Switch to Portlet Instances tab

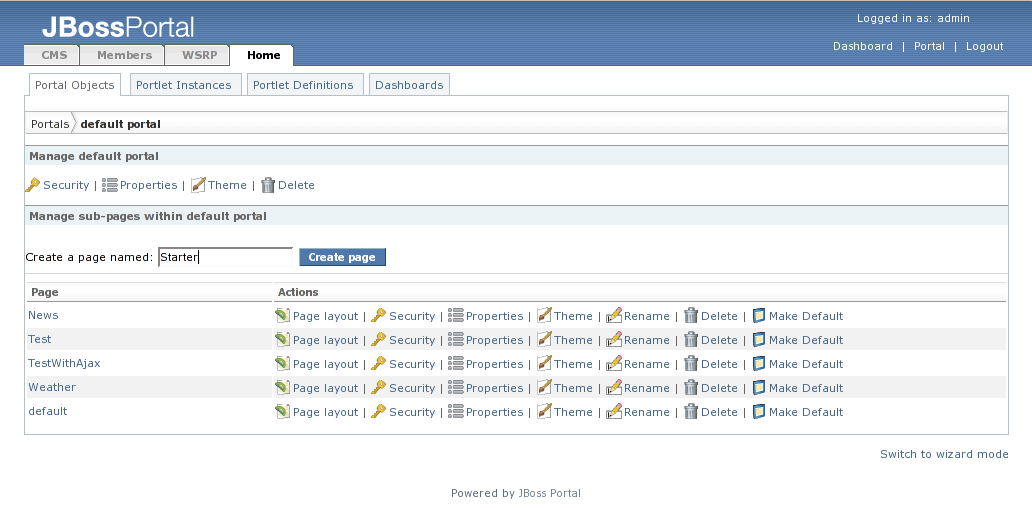(x=184, y=85)
